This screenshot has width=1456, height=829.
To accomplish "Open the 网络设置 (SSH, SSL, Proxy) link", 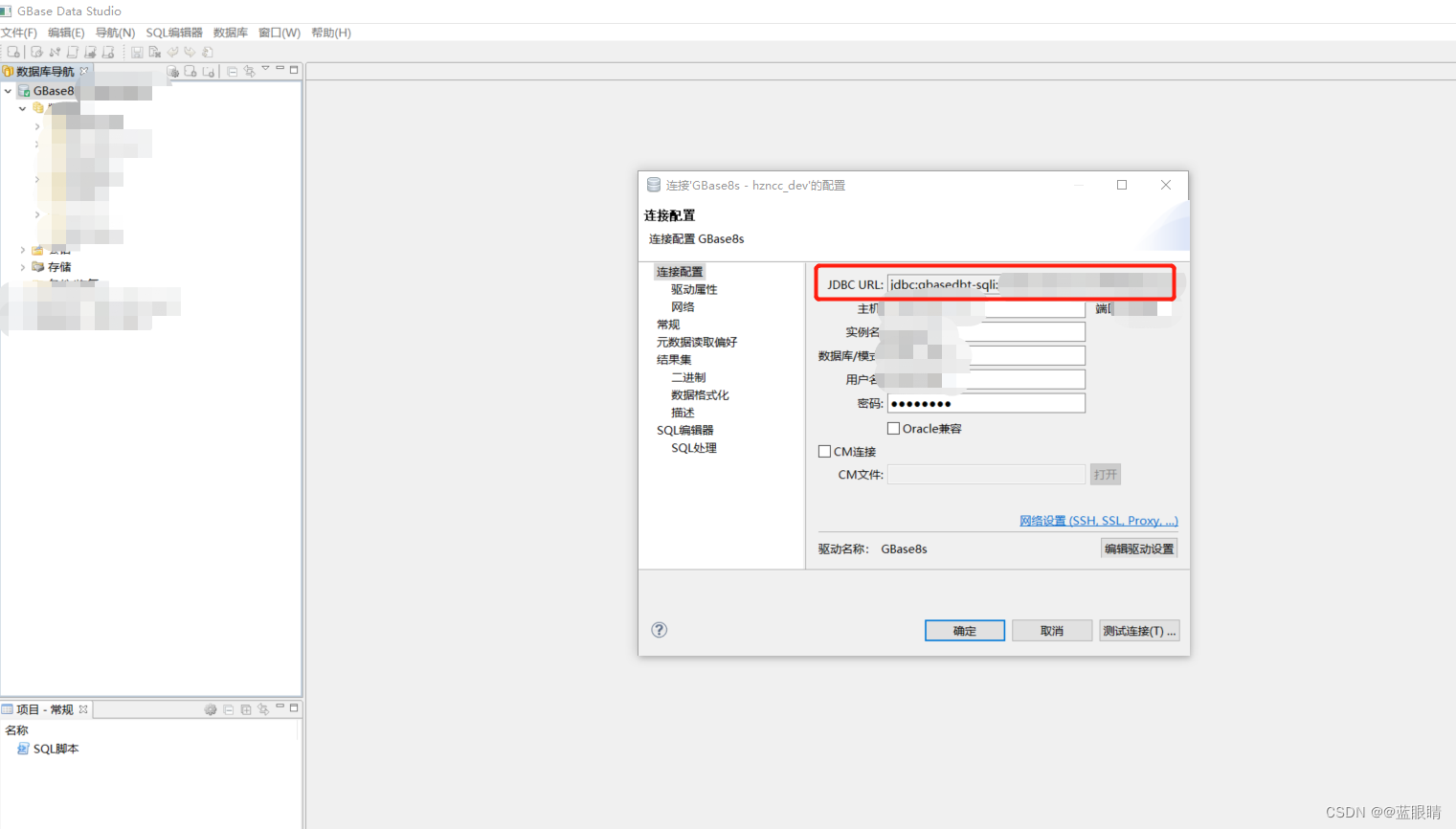I will tap(1099, 521).
